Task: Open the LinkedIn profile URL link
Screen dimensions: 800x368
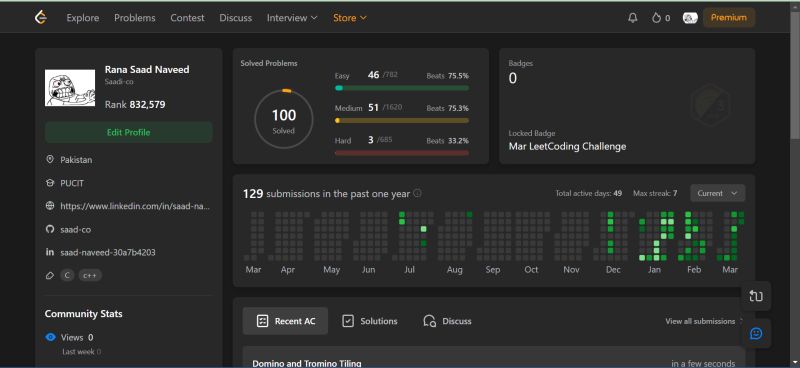Action: point(135,206)
